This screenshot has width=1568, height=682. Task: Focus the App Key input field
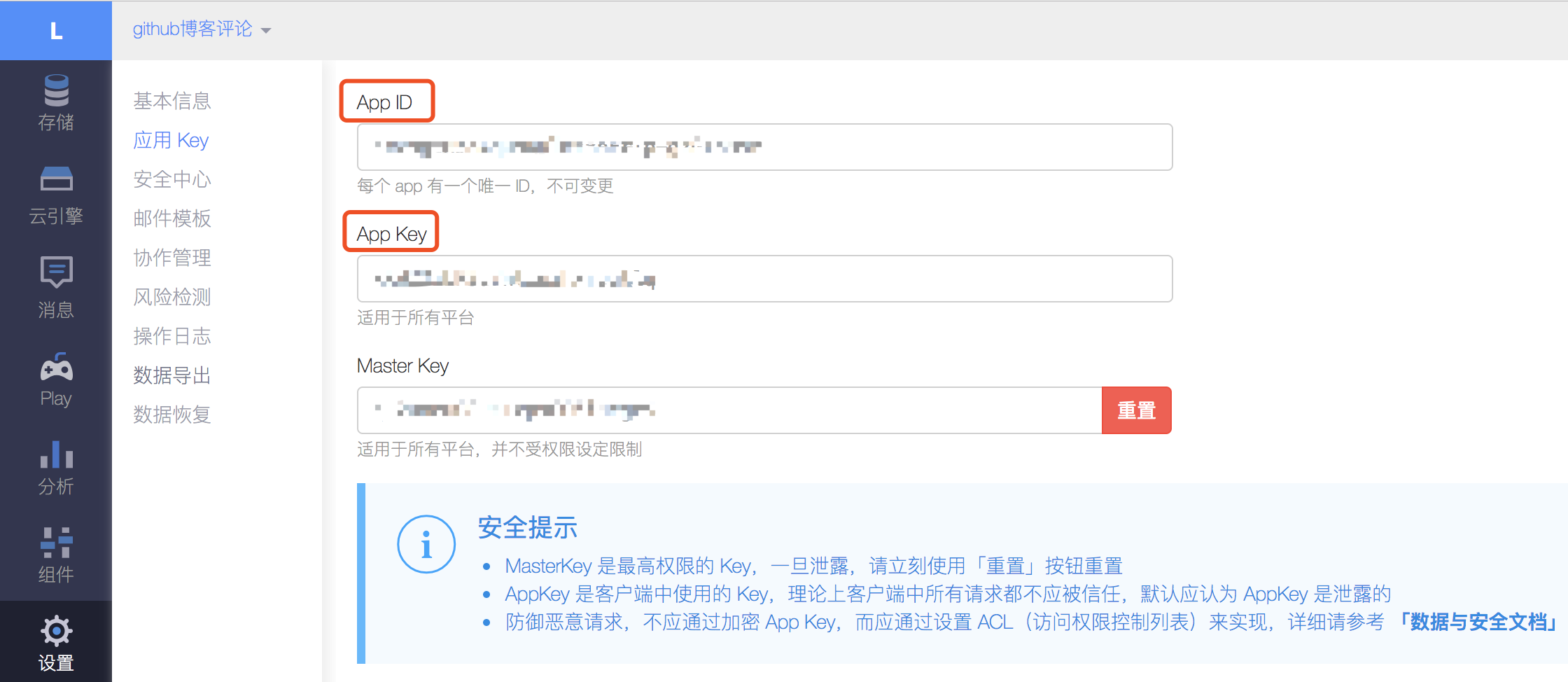pos(764,279)
